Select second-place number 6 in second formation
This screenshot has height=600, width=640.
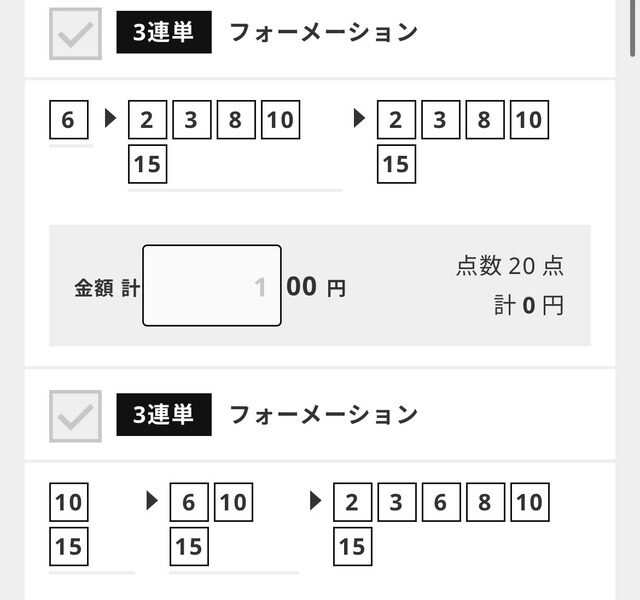pos(189,502)
